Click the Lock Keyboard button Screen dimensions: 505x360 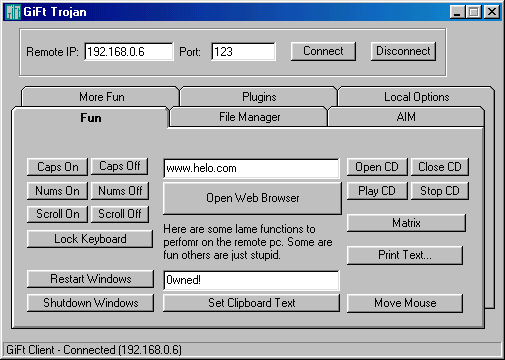(x=90, y=239)
